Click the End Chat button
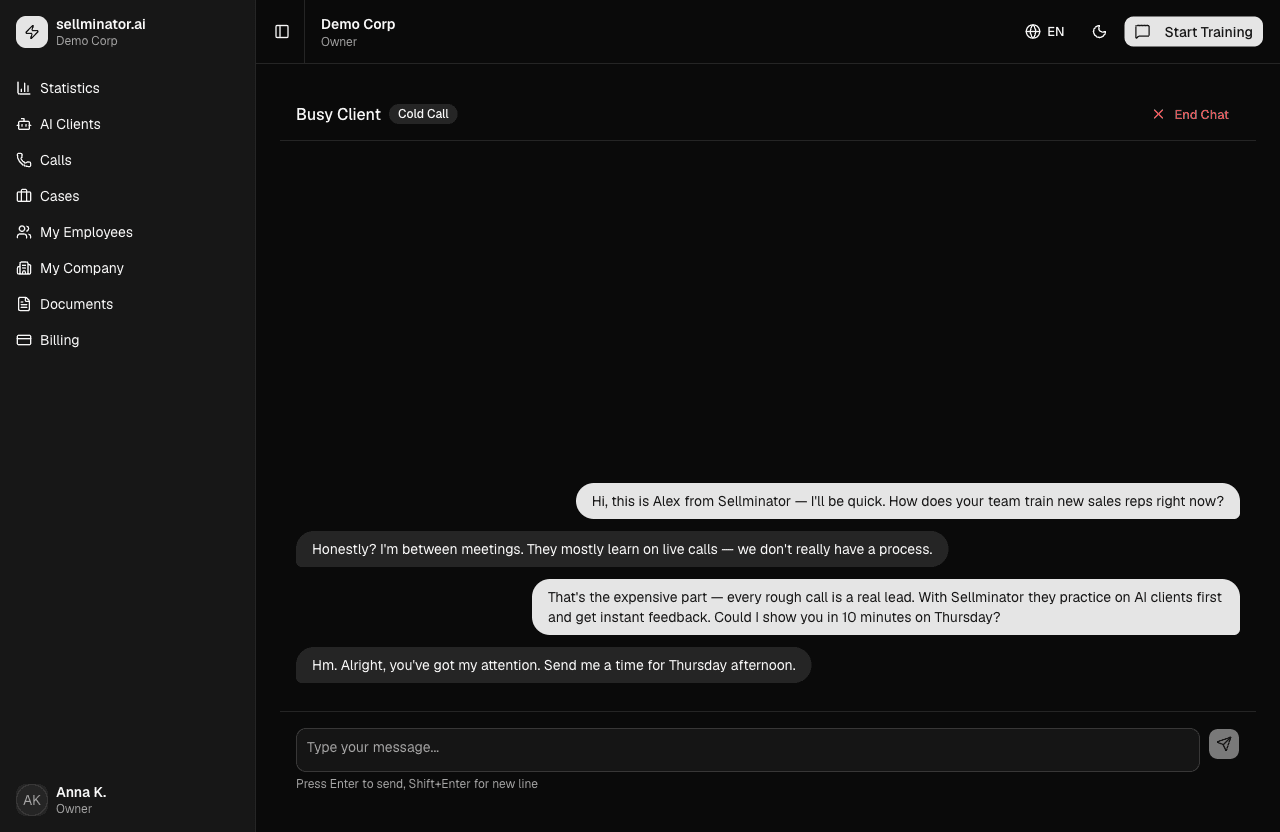Viewport: 1280px width, 832px height. click(1190, 114)
